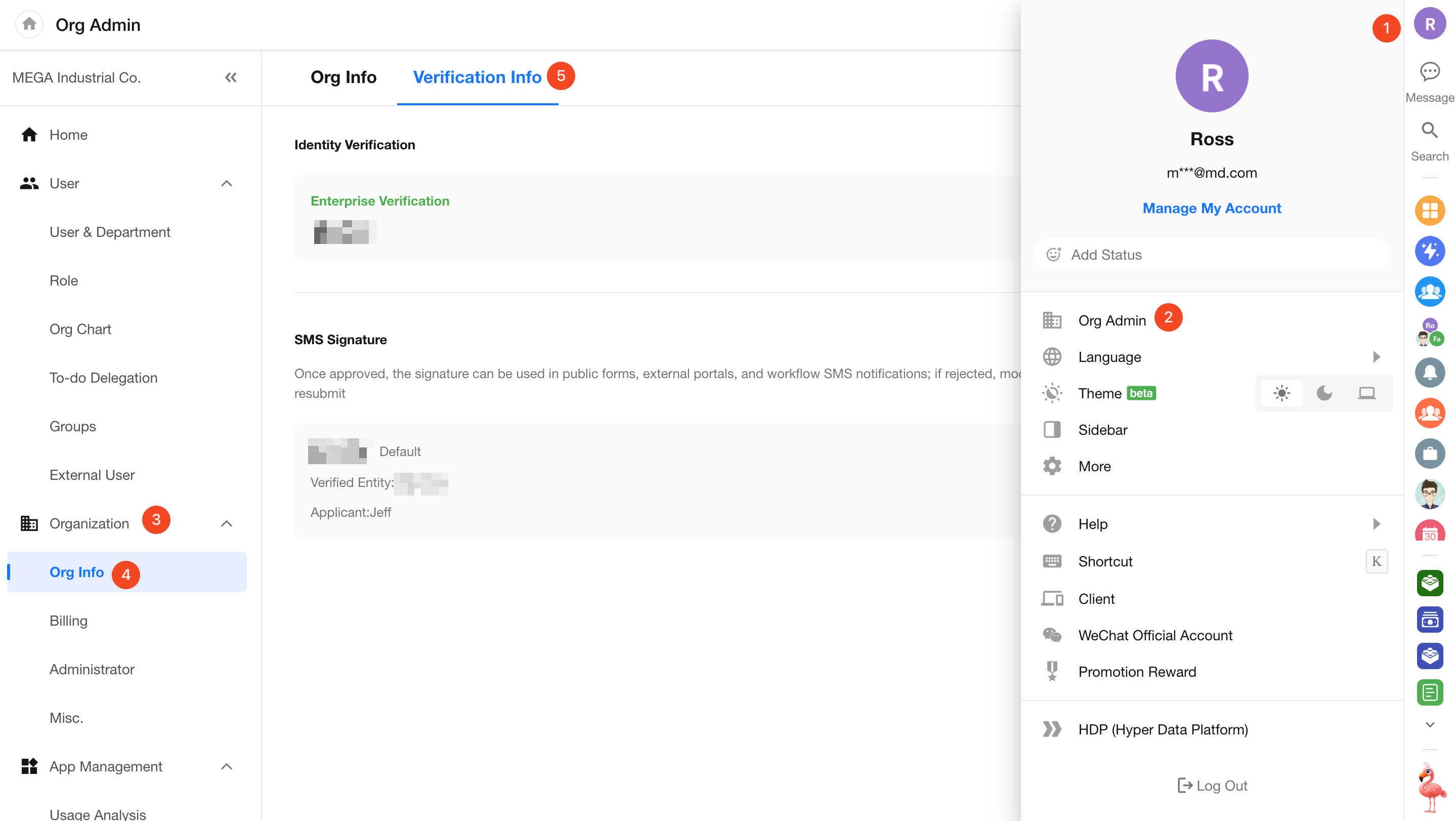This screenshot has height=821, width=1456.
Task: Select the light theme sun option
Action: 1281,393
